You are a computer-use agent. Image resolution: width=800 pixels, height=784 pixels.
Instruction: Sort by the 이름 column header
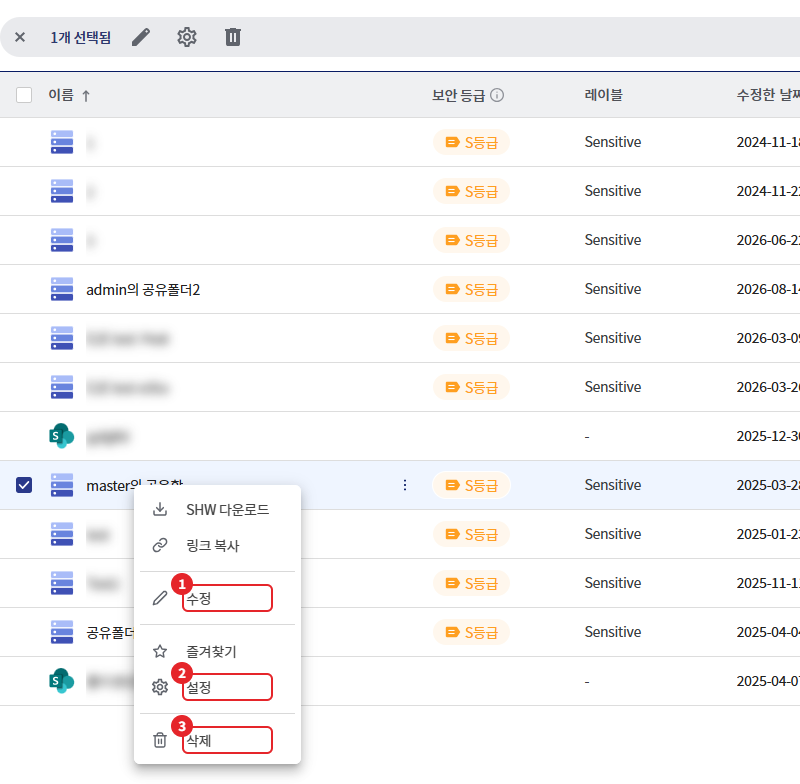click(x=61, y=95)
